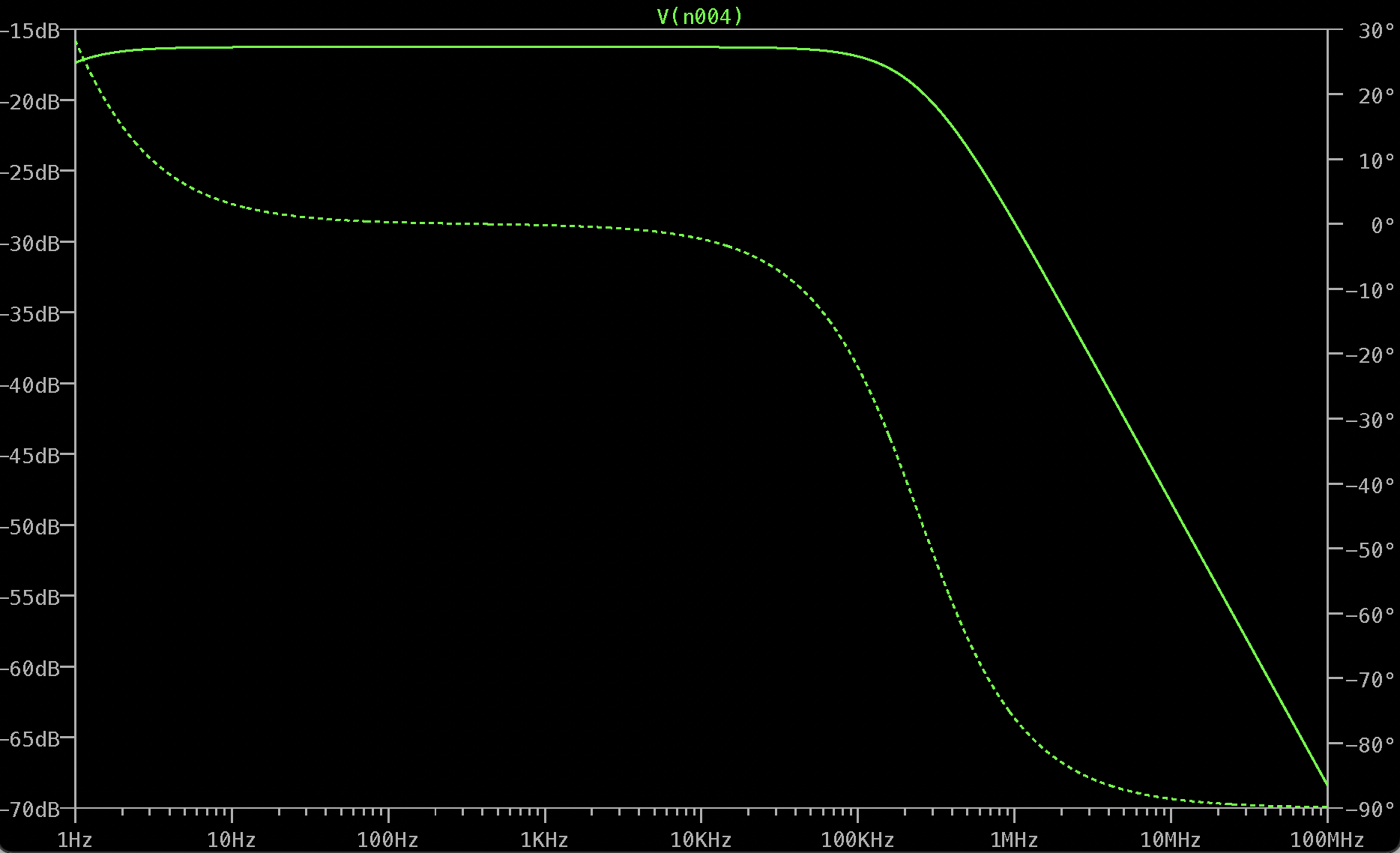This screenshot has height=853, width=1400.
Task: Click the 100MHz label at axis end
Action: coord(1327,840)
